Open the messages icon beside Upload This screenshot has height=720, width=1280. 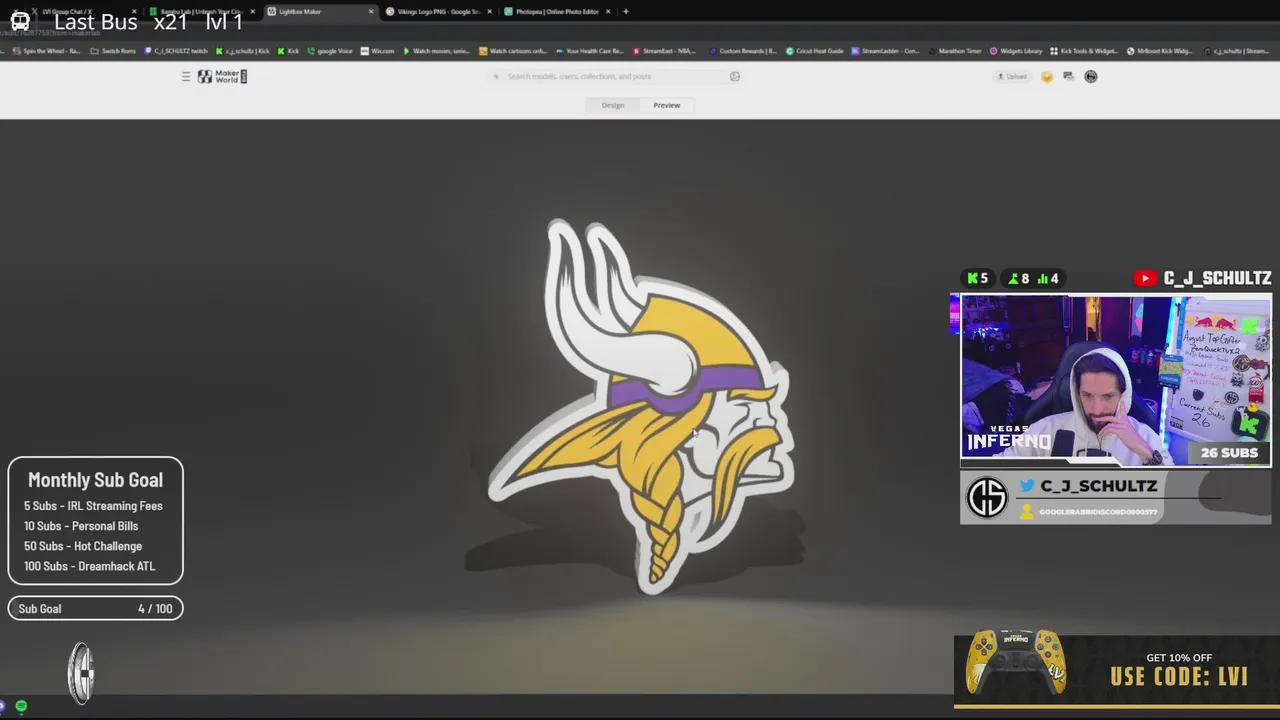click(x=1068, y=76)
